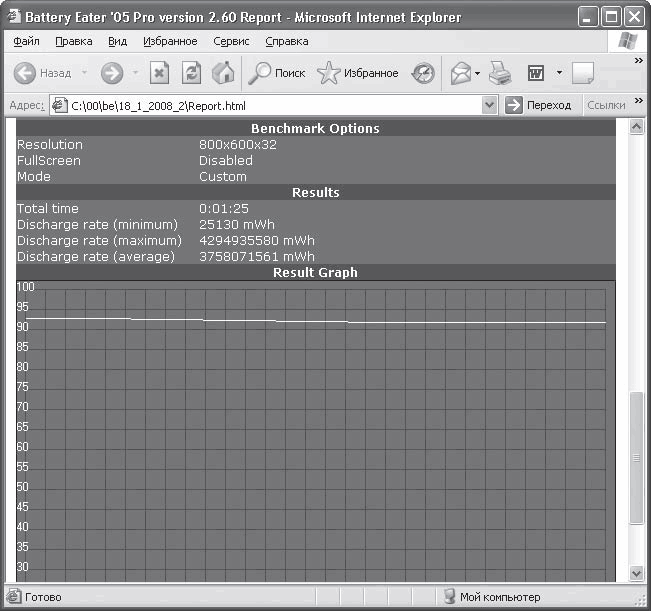Click the address field with Report.html path

pyautogui.click(x=267, y=105)
